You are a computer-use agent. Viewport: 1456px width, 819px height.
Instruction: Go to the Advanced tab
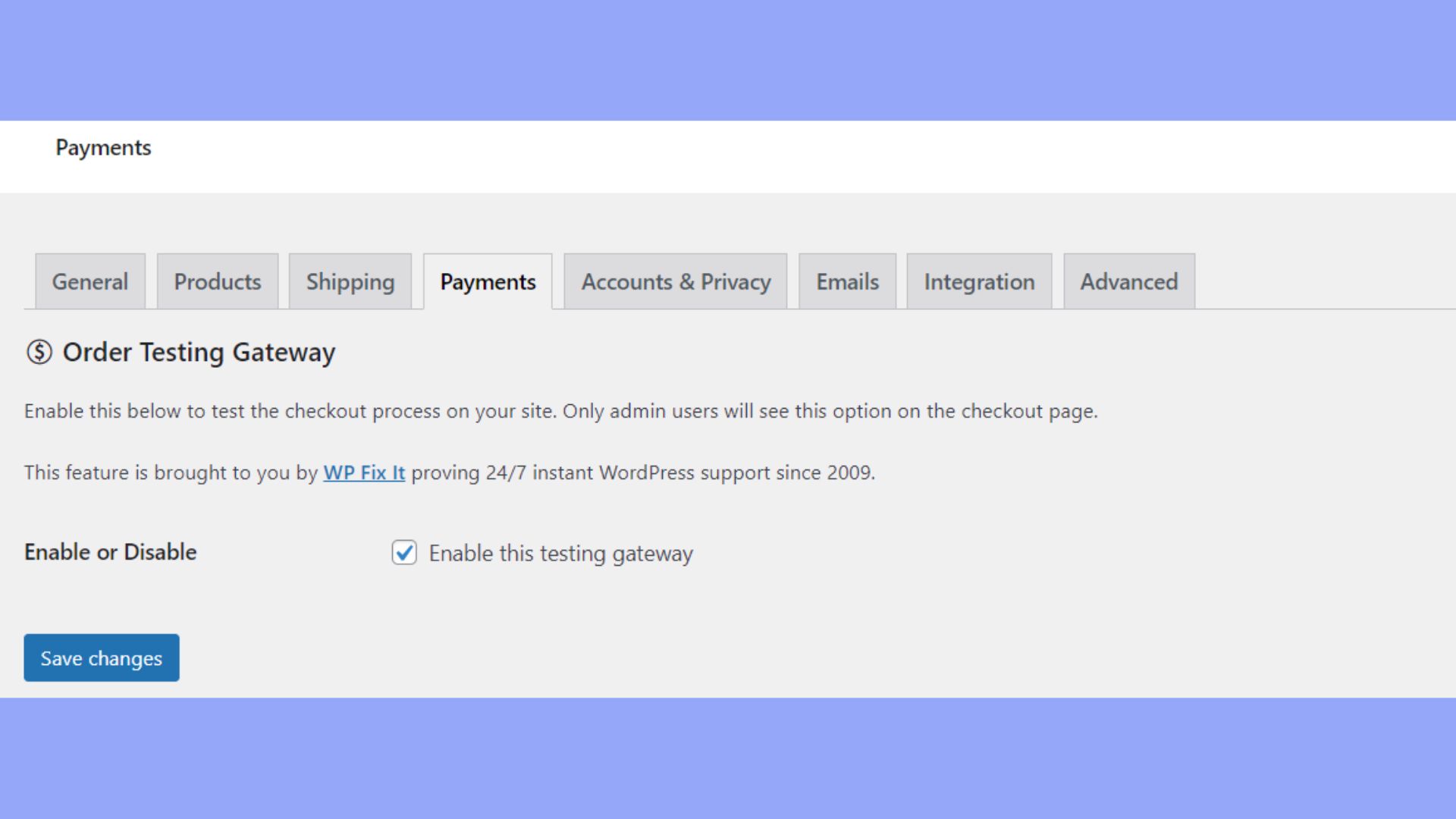click(1129, 282)
